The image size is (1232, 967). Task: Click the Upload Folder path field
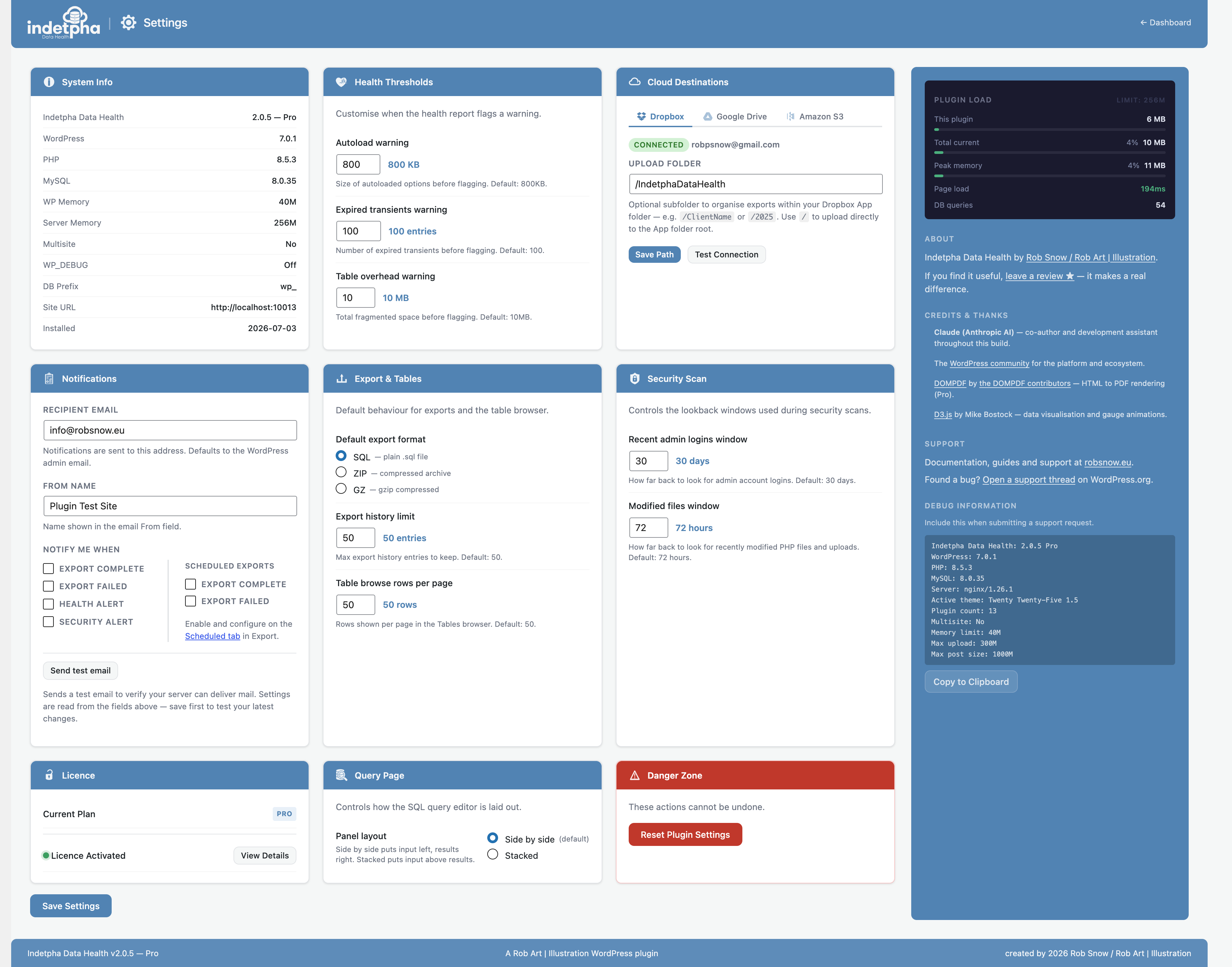[756, 184]
